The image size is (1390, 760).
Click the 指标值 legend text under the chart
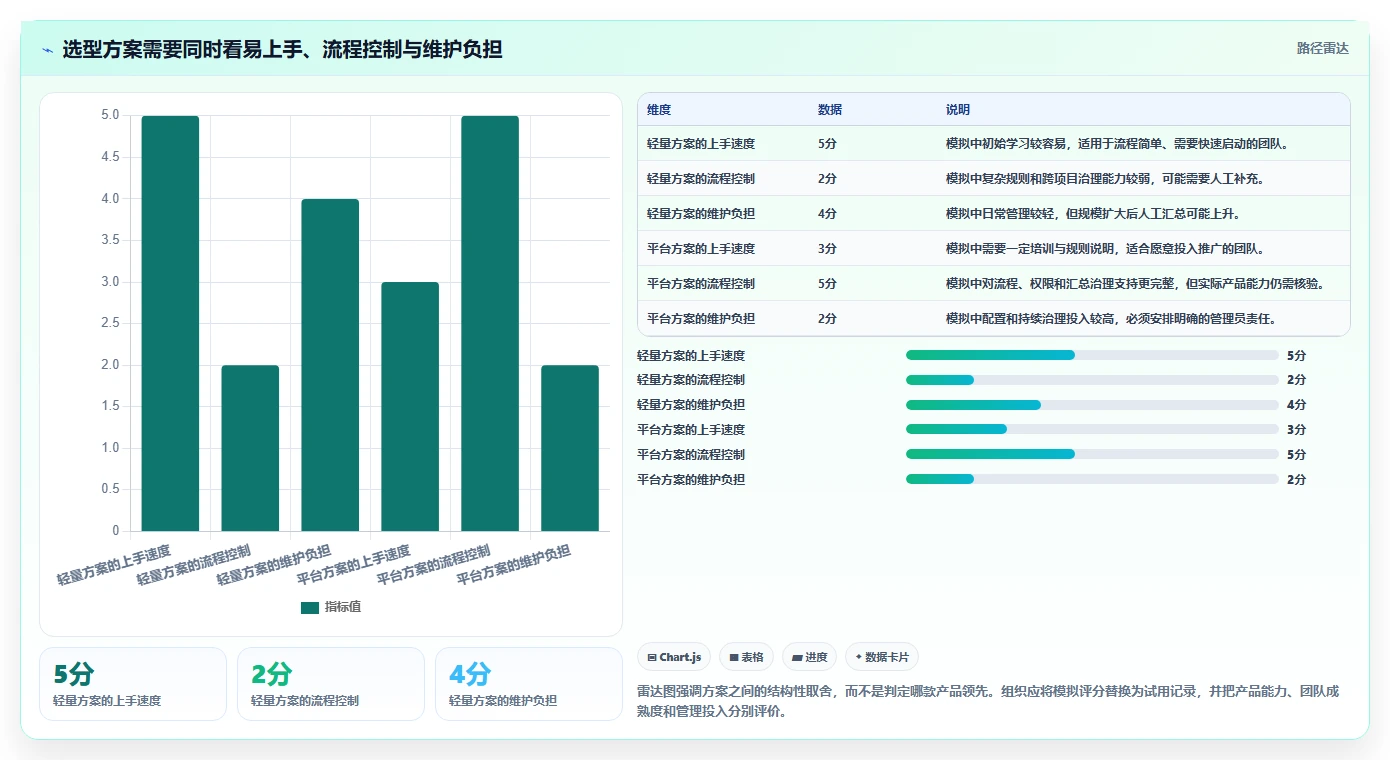tap(343, 608)
